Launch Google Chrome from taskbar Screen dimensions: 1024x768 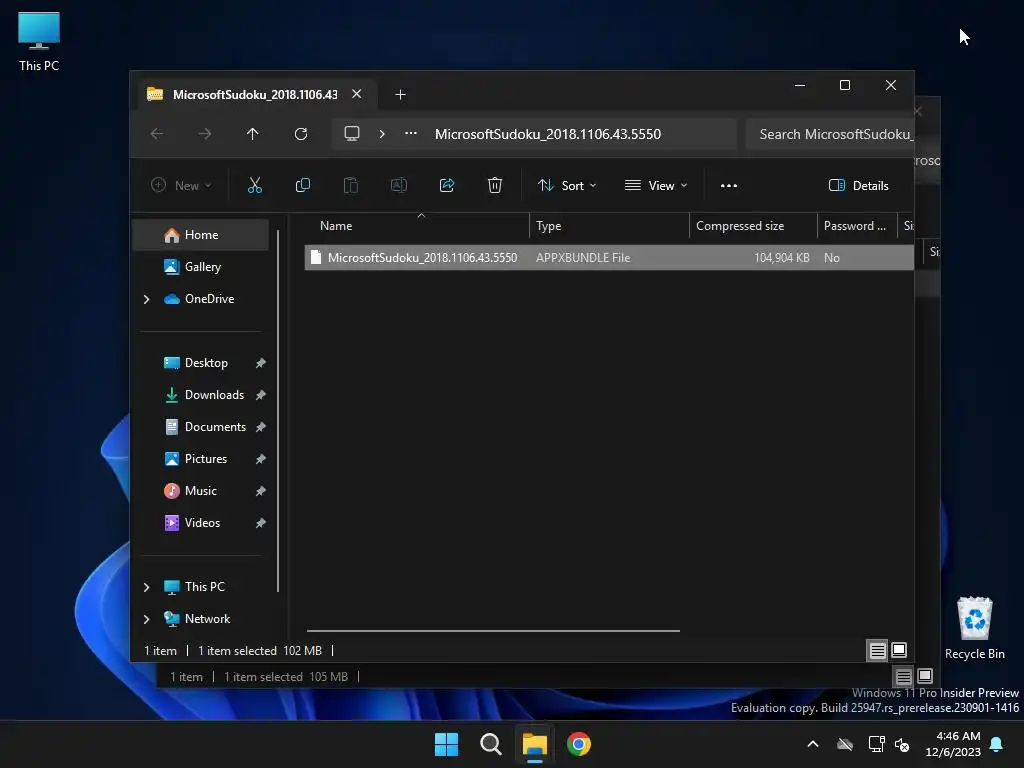pos(579,744)
